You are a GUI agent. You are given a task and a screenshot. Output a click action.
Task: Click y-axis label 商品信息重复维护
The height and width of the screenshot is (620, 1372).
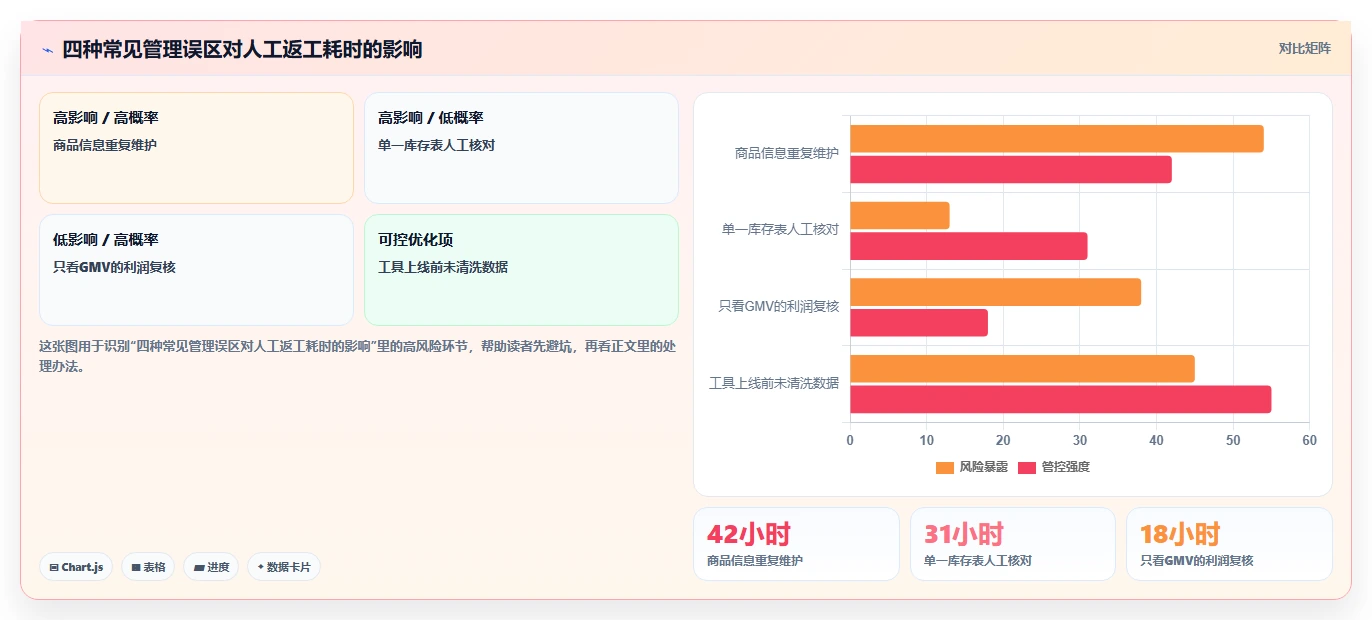[787, 153]
